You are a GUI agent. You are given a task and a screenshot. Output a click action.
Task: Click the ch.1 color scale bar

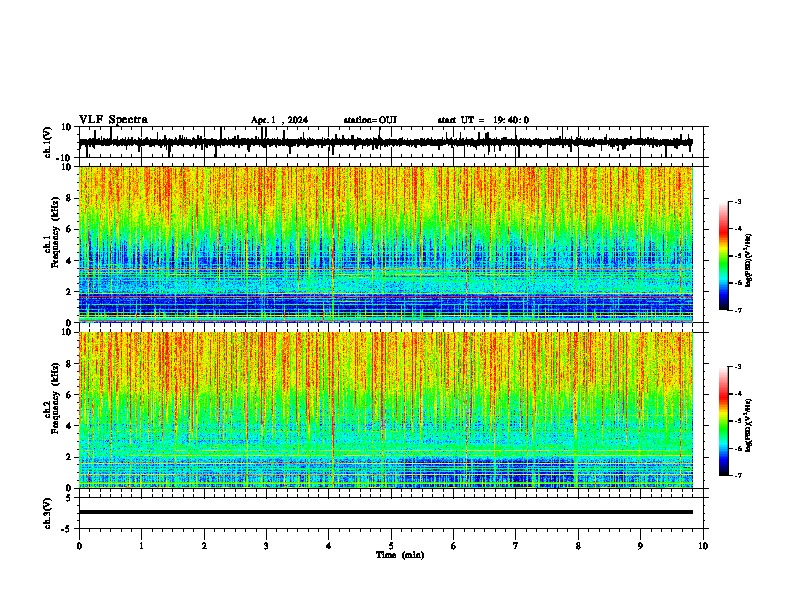click(x=724, y=256)
